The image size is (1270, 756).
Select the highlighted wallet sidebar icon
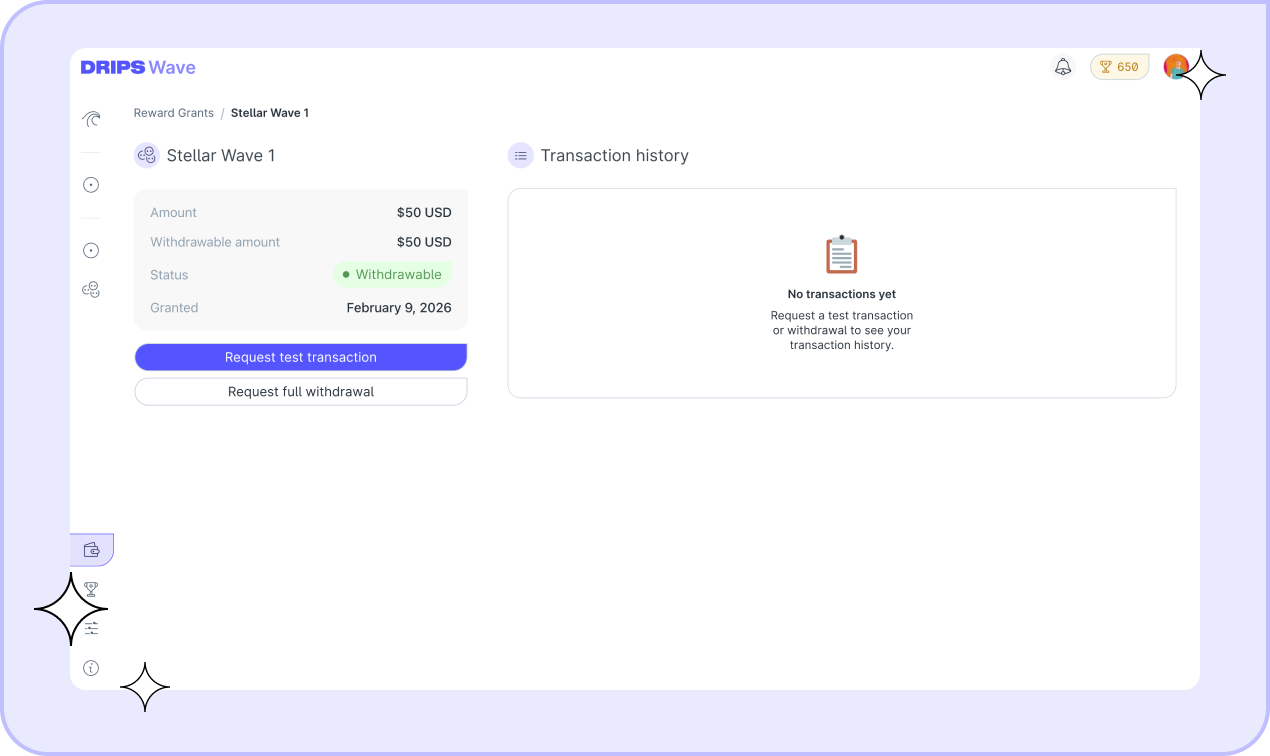pyautogui.click(x=92, y=549)
